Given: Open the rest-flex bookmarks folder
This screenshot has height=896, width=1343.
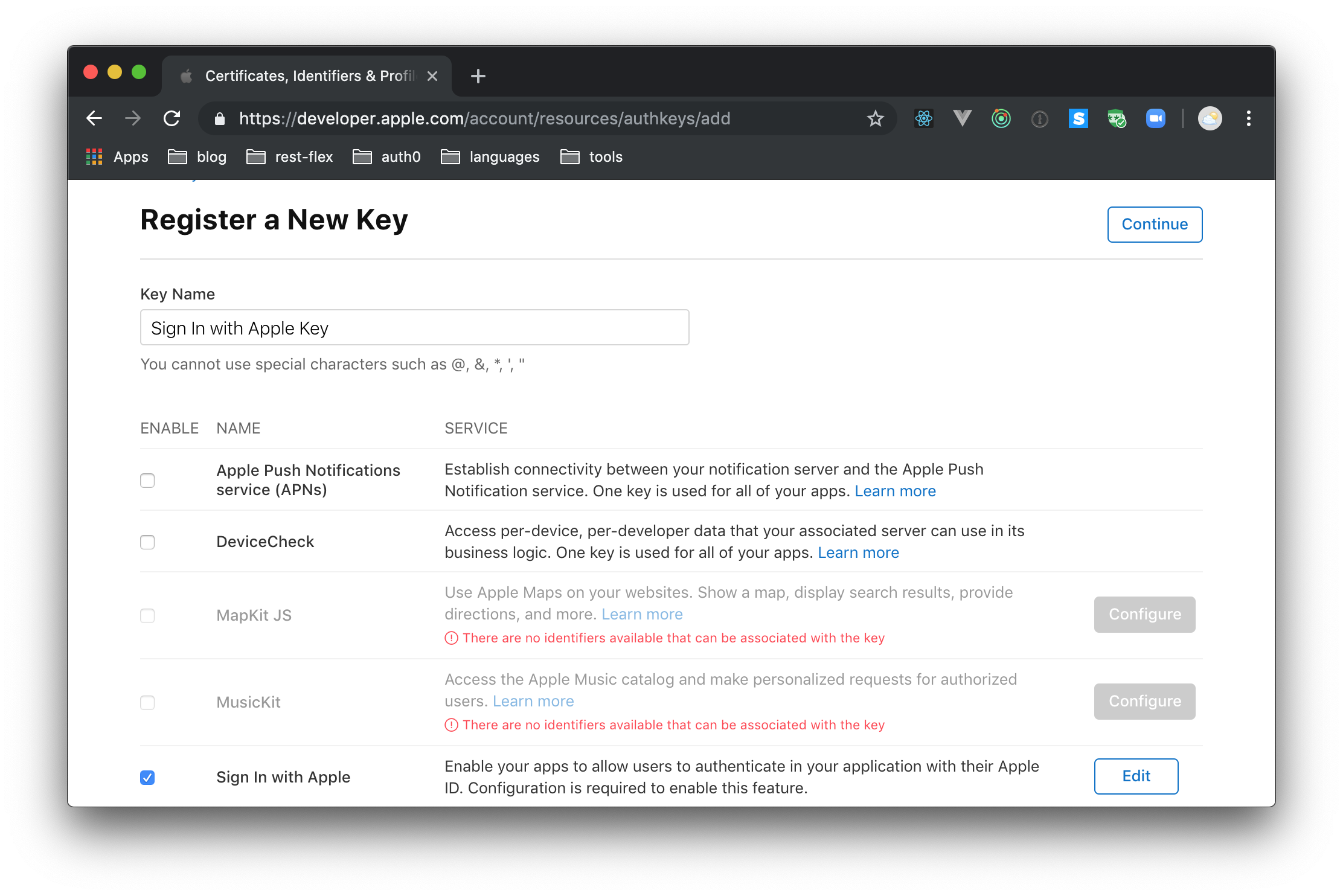Looking at the screenshot, I should click(290, 157).
